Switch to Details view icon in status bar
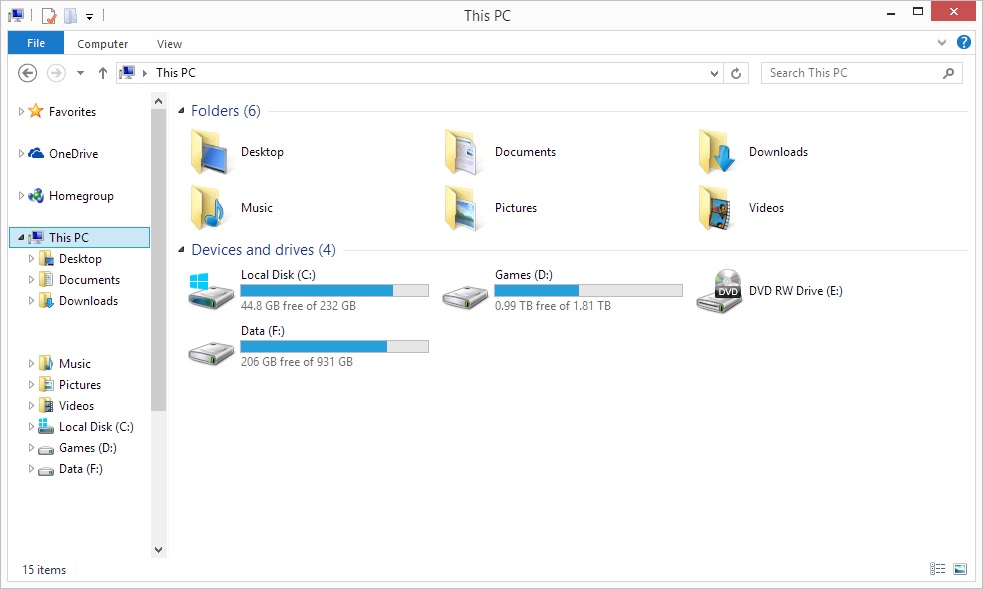 pyautogui.click(x=937, y=569)
